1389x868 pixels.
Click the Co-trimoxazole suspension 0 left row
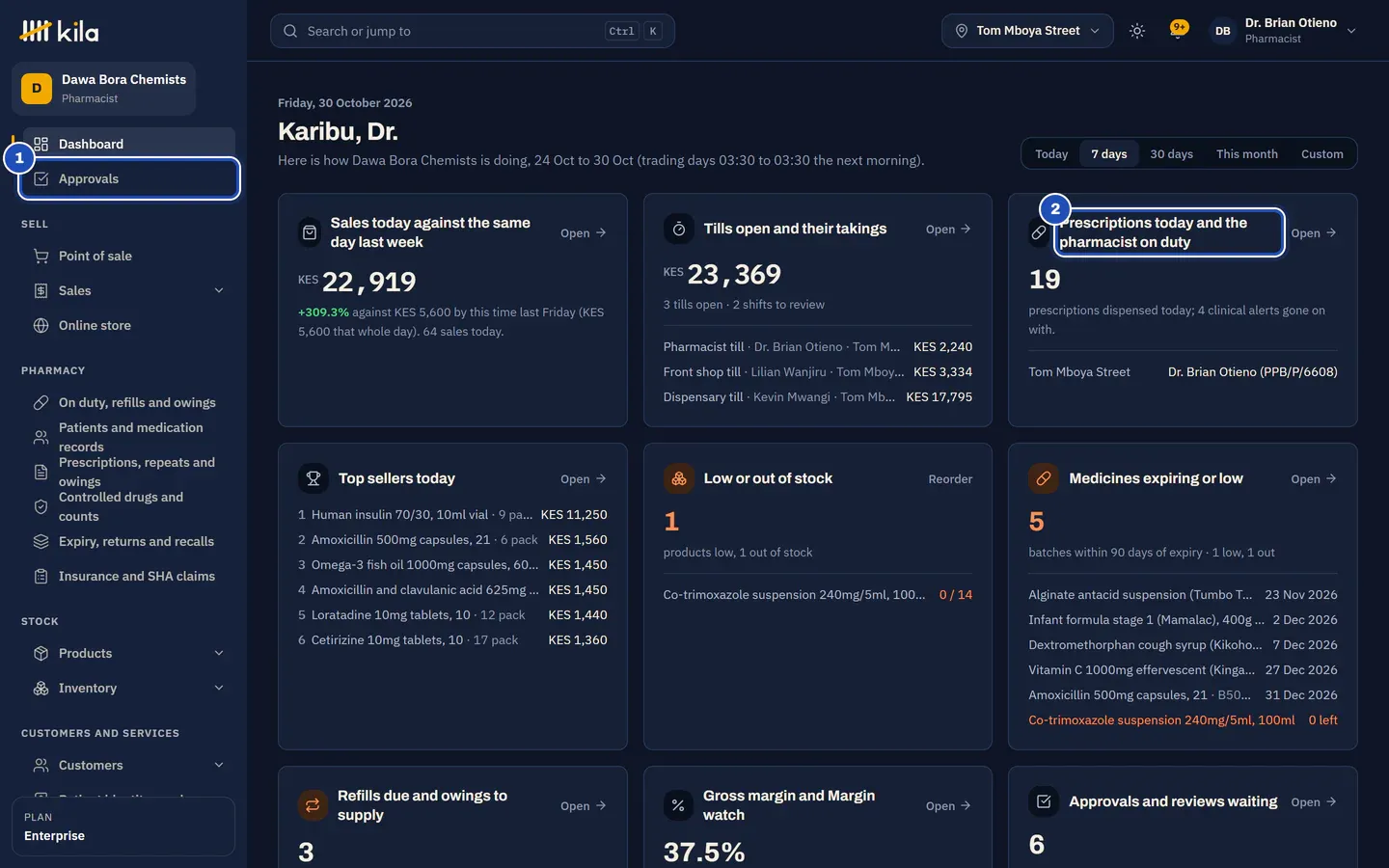pos(1183,720)
